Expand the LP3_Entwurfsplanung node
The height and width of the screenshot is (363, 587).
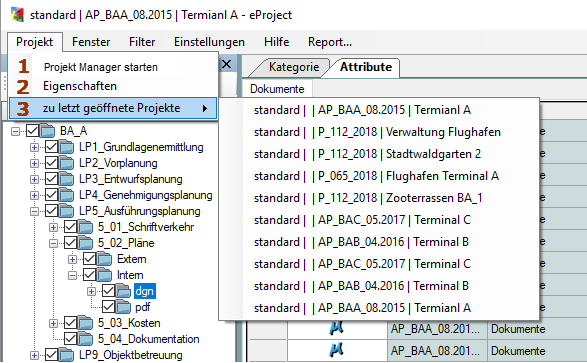click(34, 179)
